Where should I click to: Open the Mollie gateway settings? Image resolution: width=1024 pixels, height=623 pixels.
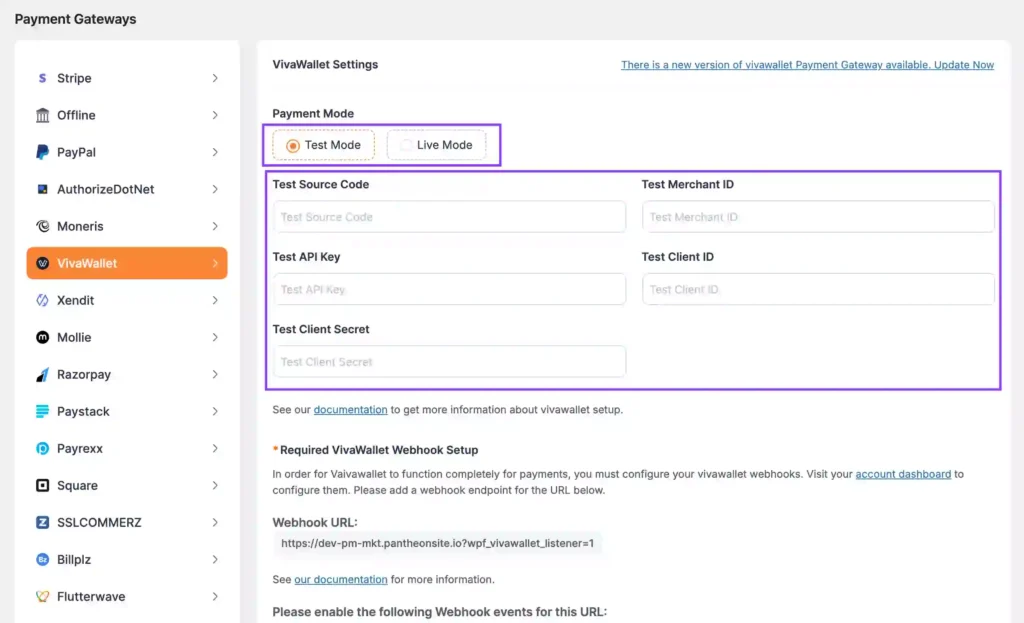[127, 338]
